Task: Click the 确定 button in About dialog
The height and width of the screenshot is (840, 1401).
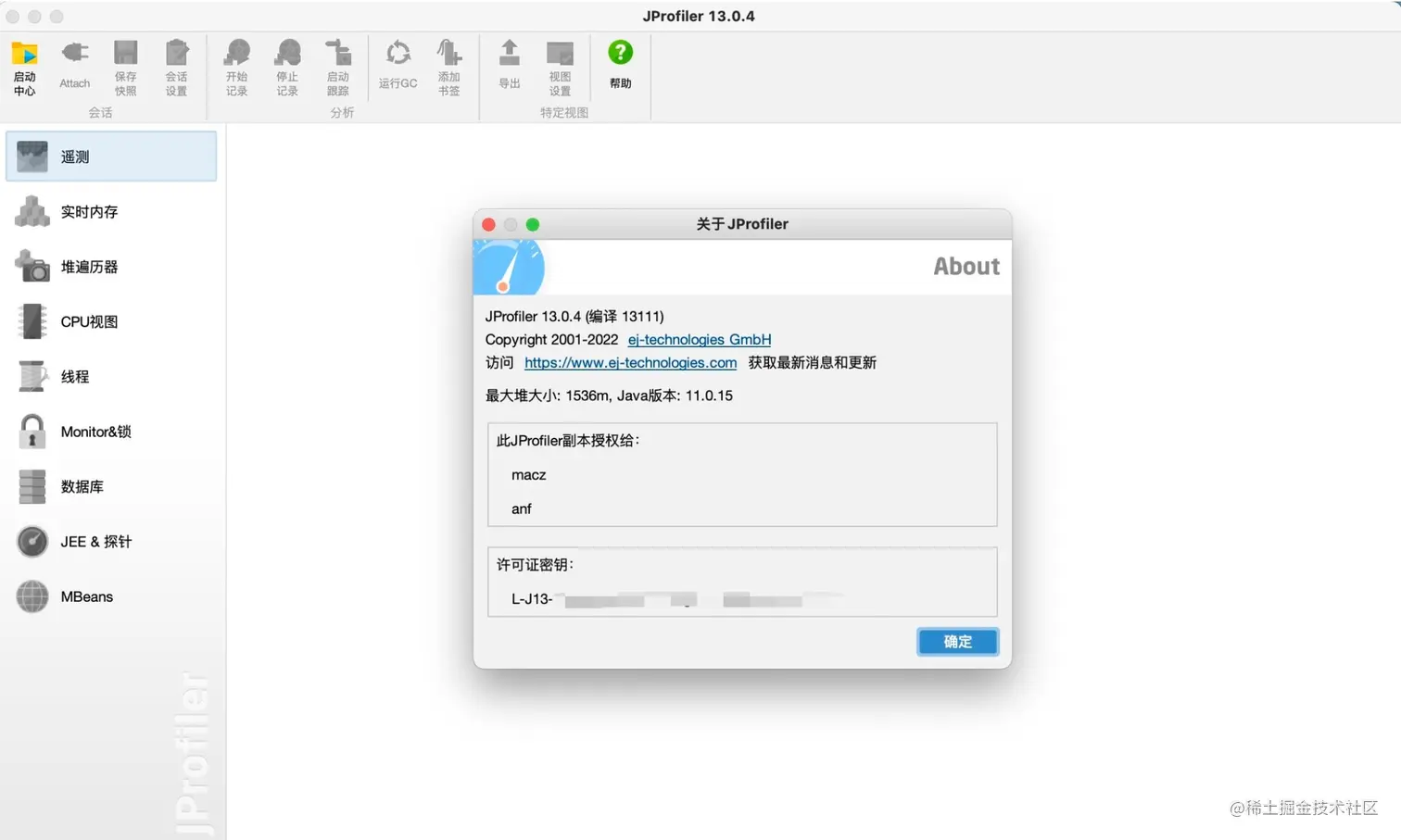Action: click(957, 642)
